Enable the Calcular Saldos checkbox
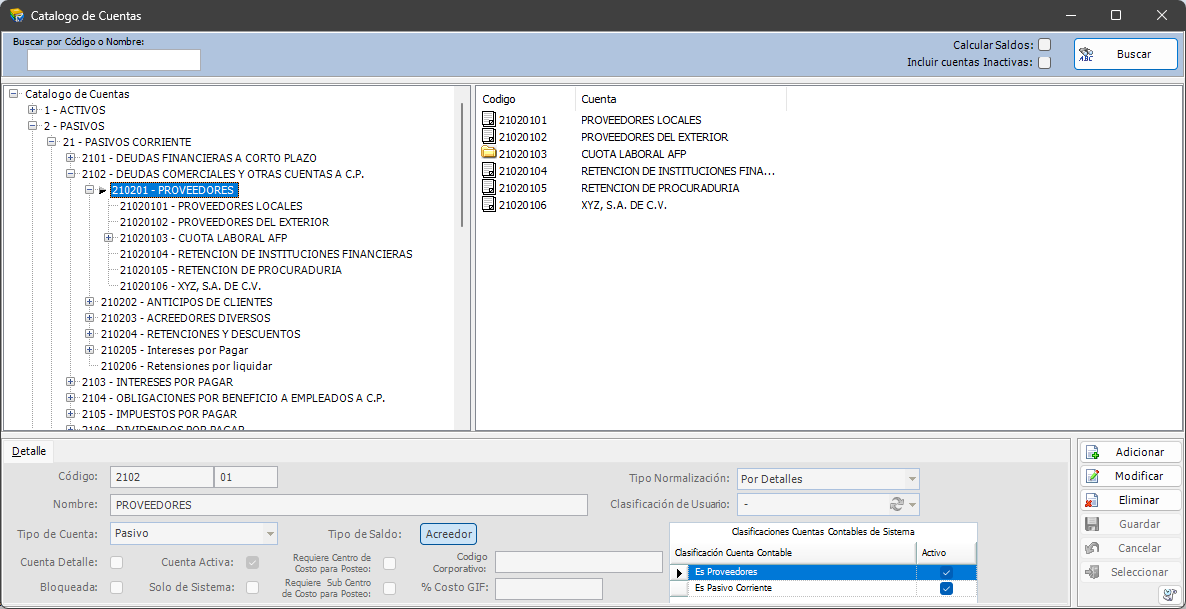 pyautogui.click(x=1044, y=44)
